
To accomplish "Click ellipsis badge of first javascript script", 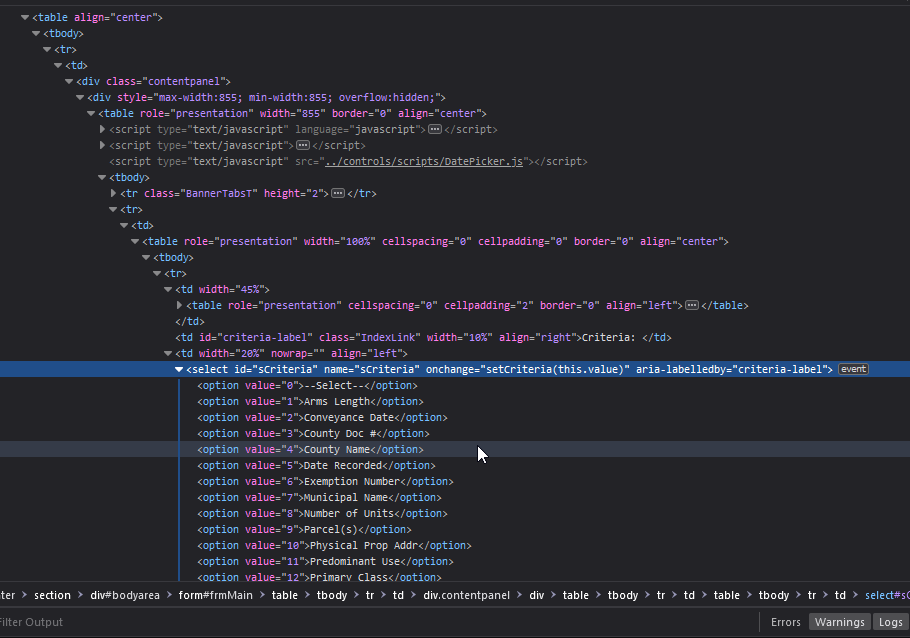I will coord(435,129).
